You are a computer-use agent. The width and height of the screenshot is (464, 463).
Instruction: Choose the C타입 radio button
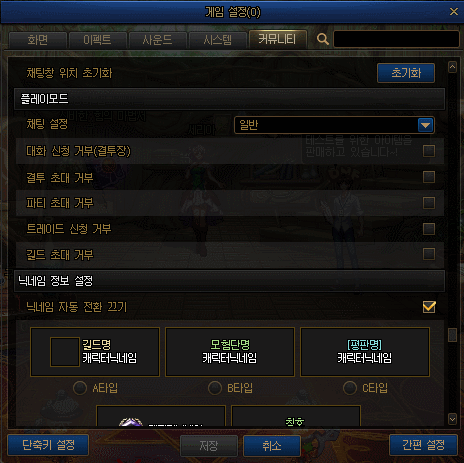coord(350,388)
